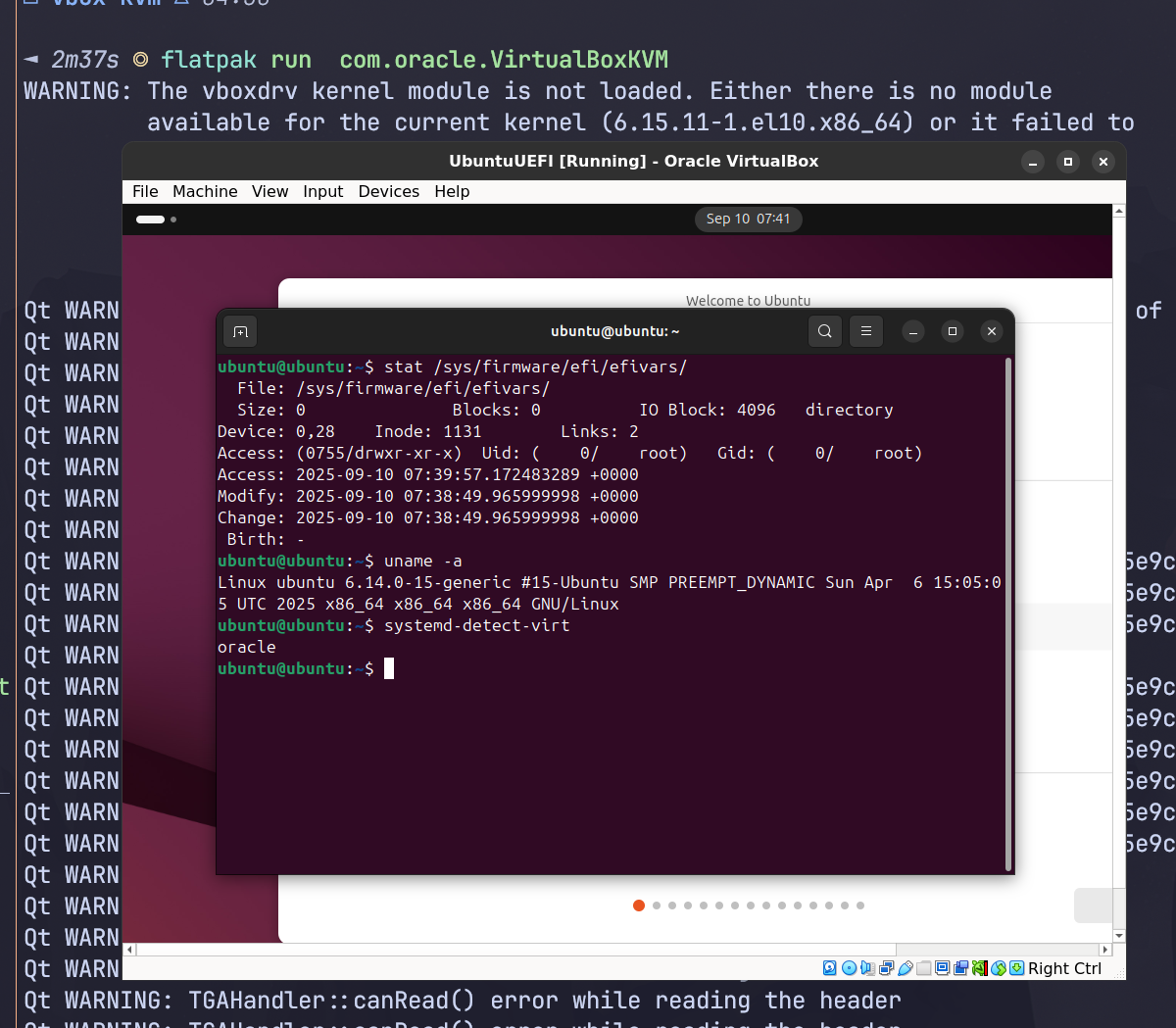The height and width of the screenshot is (1028, 1176).
Task: Click the audio speaker status icon
Action: (x=867, y=968)
